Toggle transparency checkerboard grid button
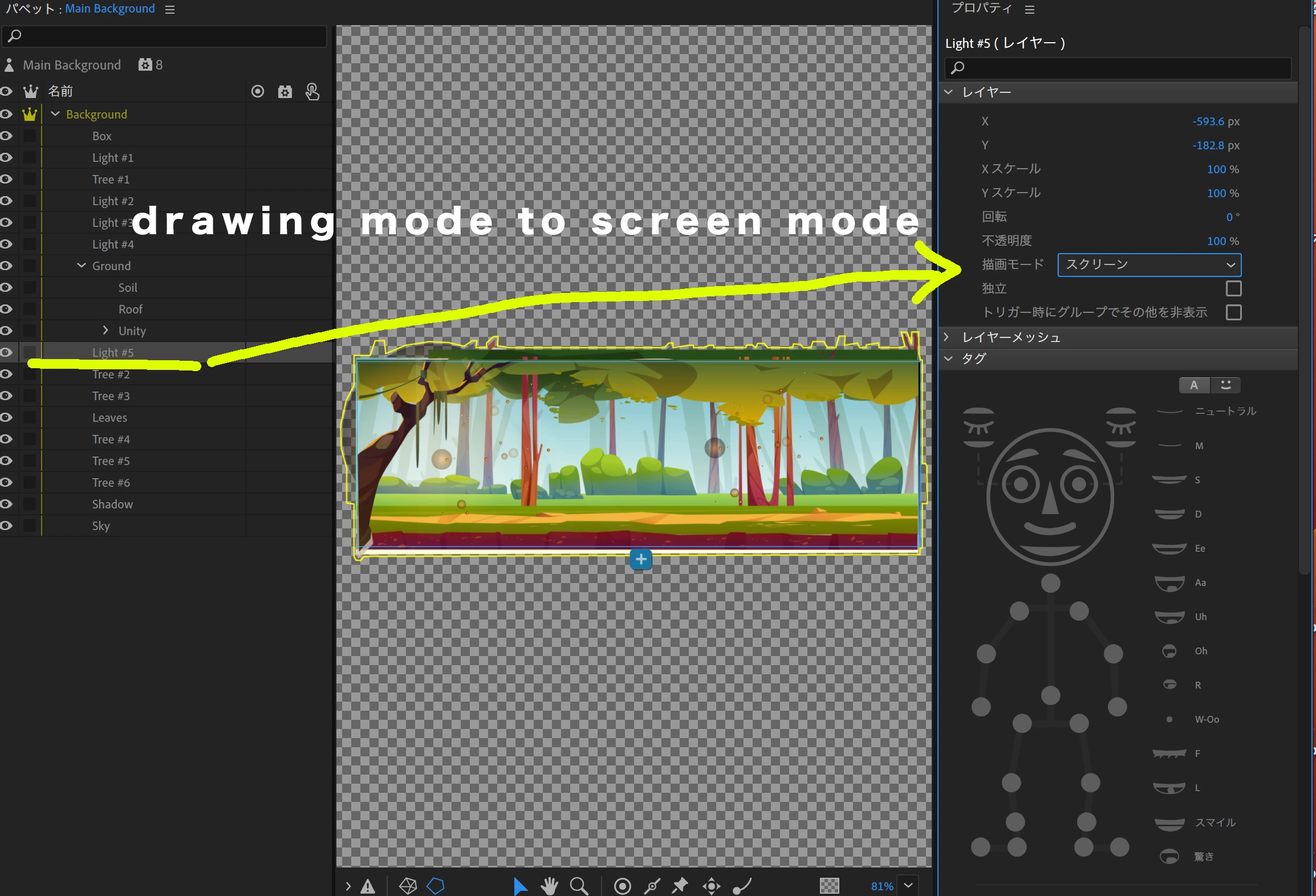This screenshot has width=1316, height=896. (829, 886)
